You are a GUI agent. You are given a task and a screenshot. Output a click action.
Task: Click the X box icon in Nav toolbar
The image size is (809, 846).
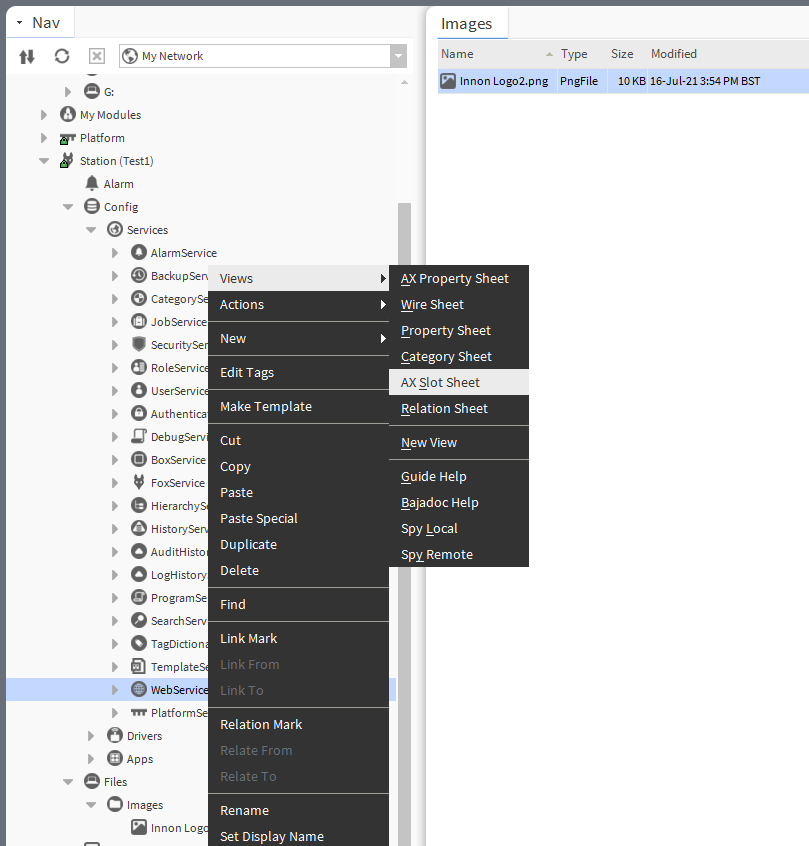[97, 56]
